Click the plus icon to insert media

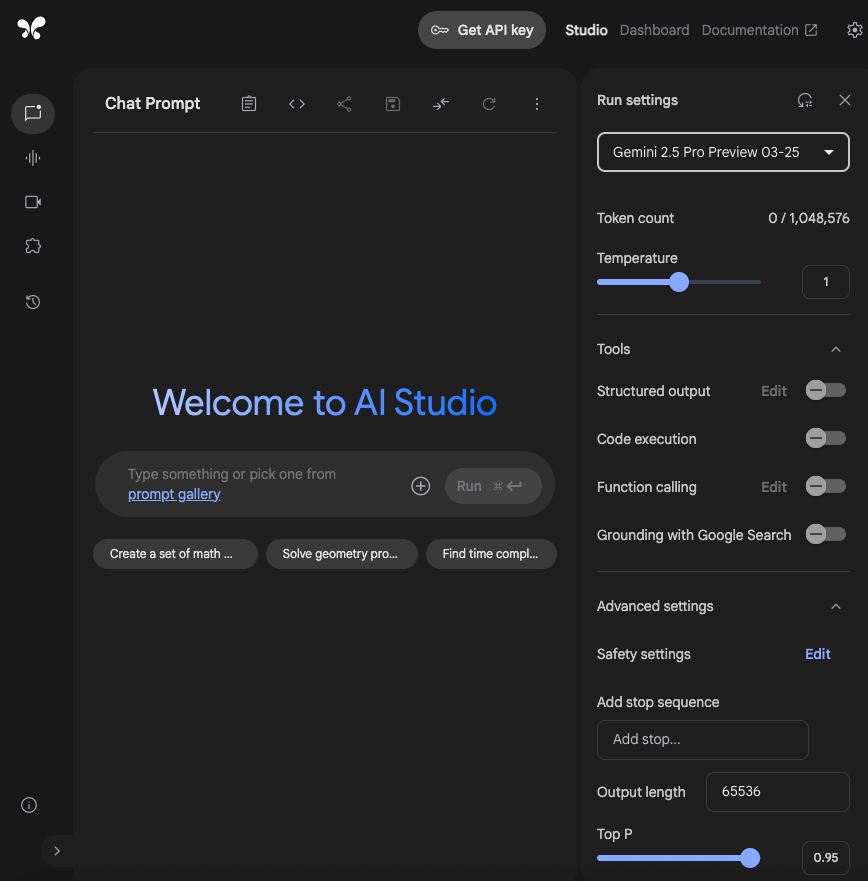coord(421,486)
